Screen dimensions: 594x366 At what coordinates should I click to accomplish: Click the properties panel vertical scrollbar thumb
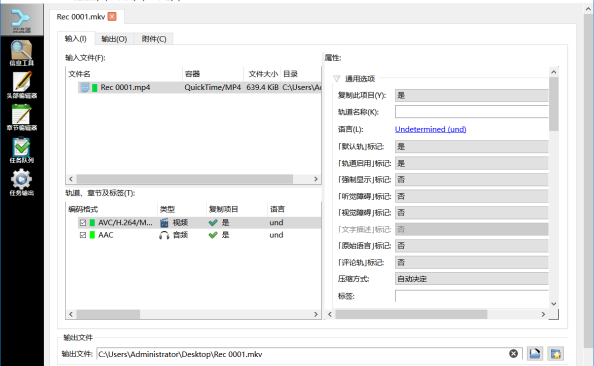pos(553,104)
